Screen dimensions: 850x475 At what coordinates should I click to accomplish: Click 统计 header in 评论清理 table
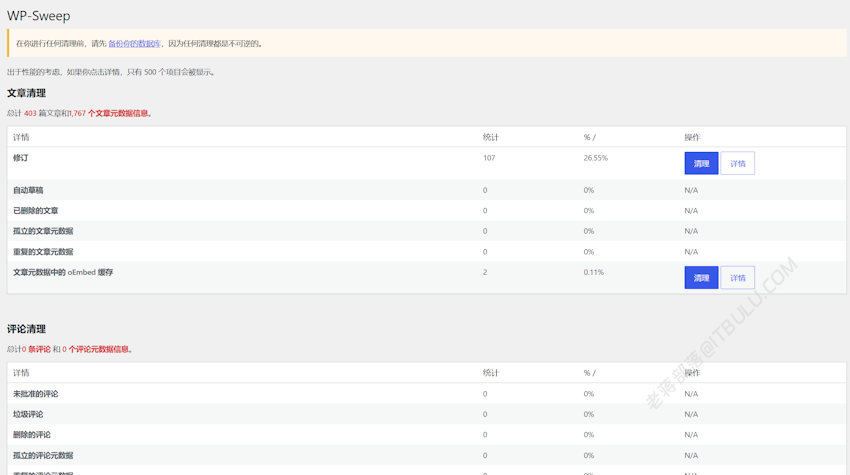point(491,373)
